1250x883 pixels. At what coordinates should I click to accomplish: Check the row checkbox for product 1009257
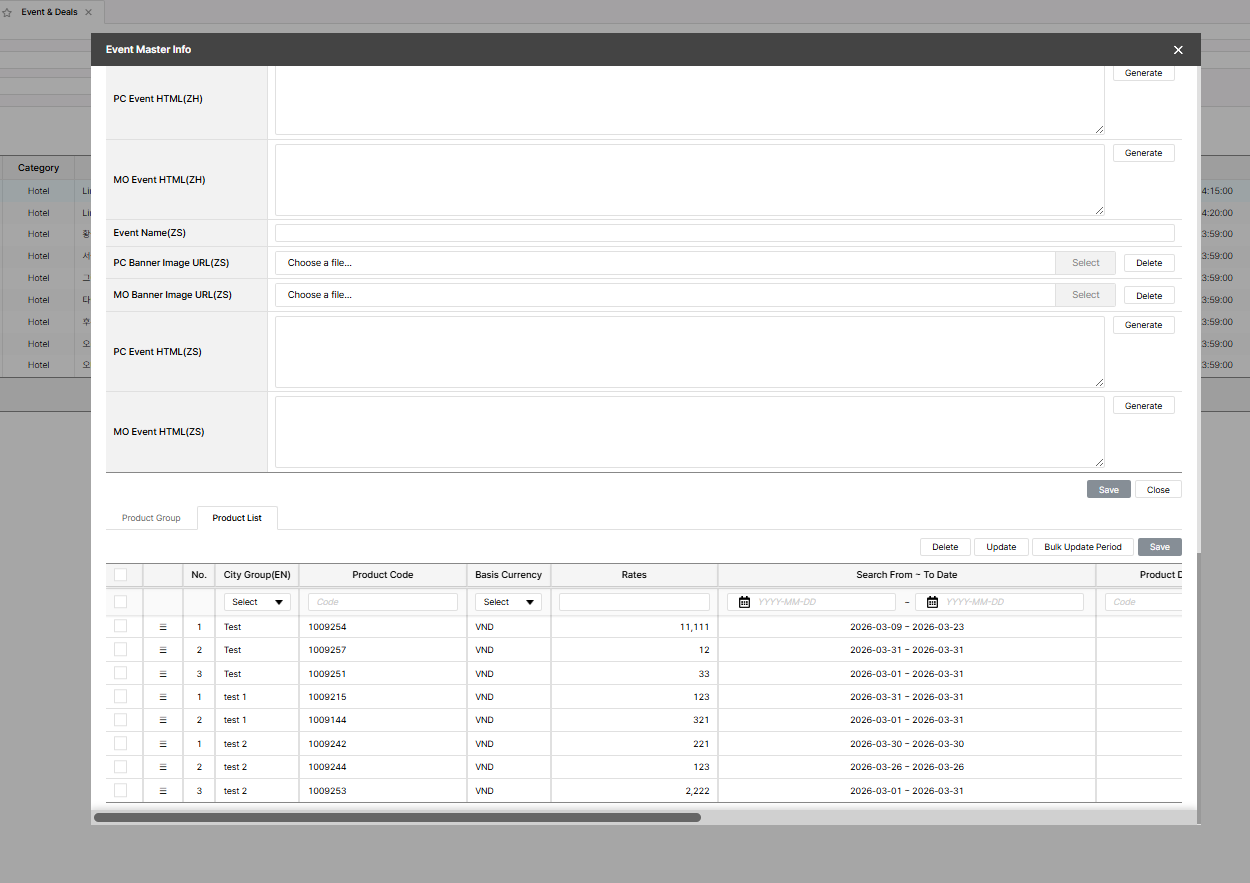click(x=121, y=650)
